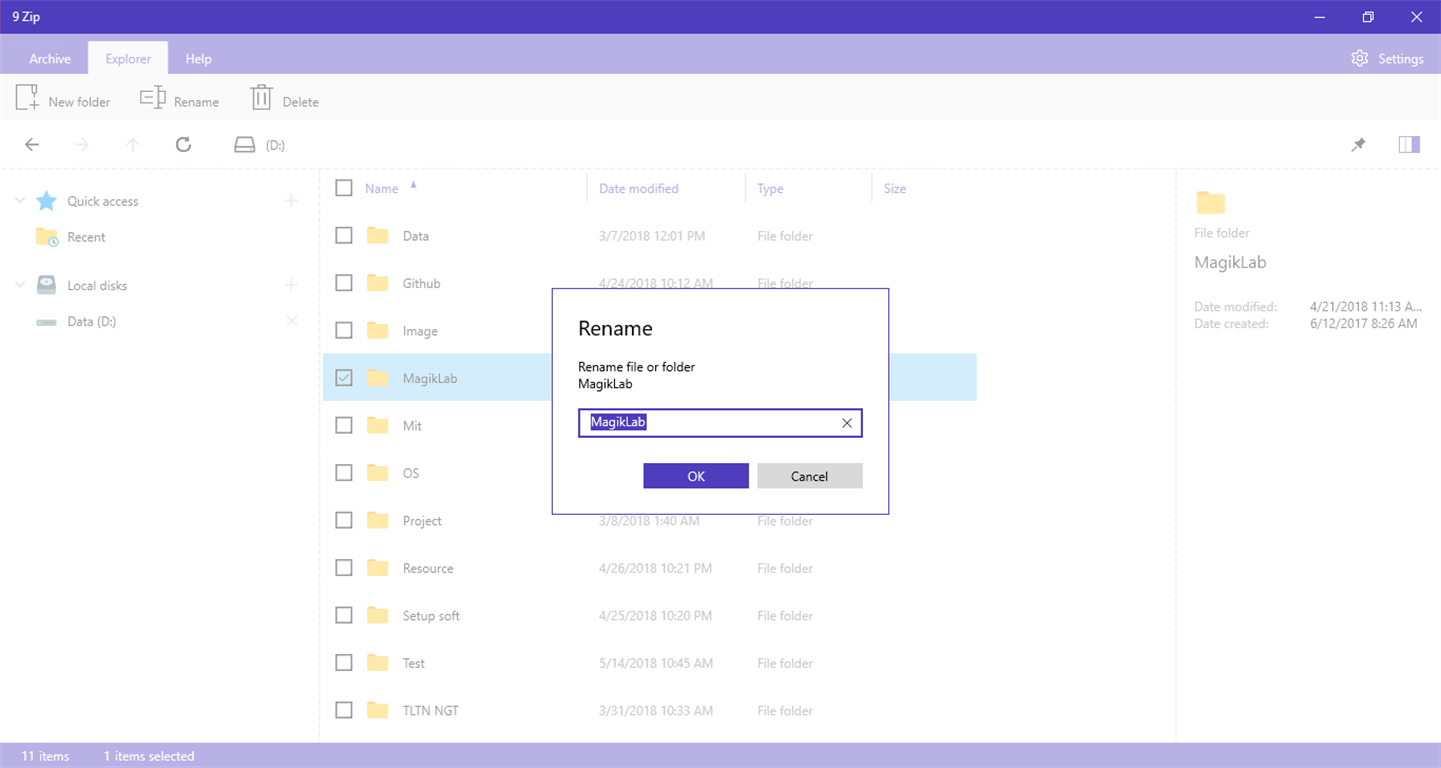Screen dimensions: 1441x768
Task: Collapse the Quick access tree section
Action: 20,201
